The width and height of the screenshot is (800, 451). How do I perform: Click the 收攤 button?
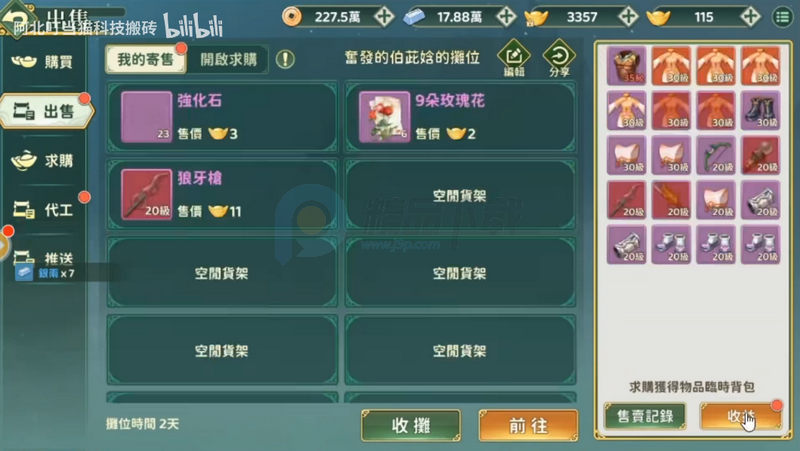(x=411, y=425)
